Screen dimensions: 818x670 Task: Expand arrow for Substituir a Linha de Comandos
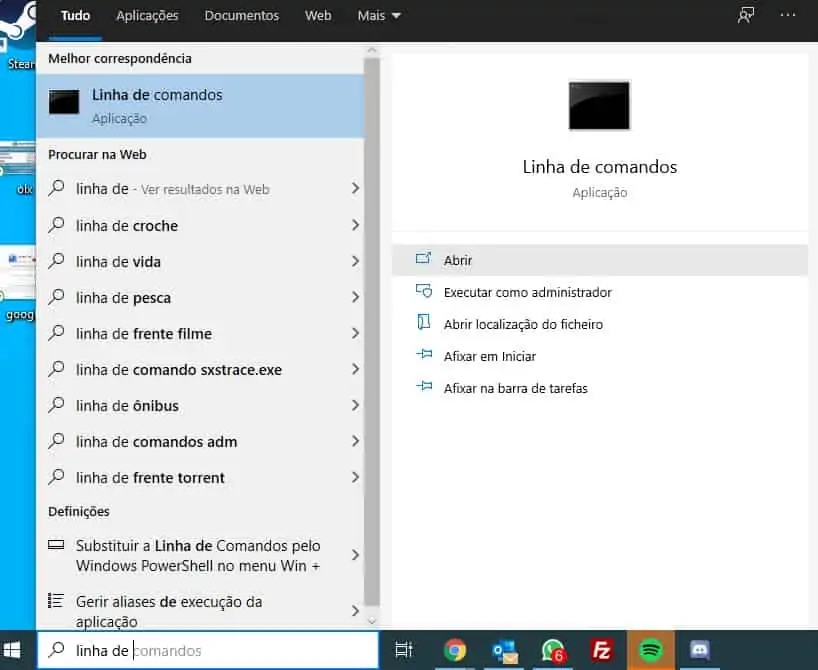tap(355, 555)
